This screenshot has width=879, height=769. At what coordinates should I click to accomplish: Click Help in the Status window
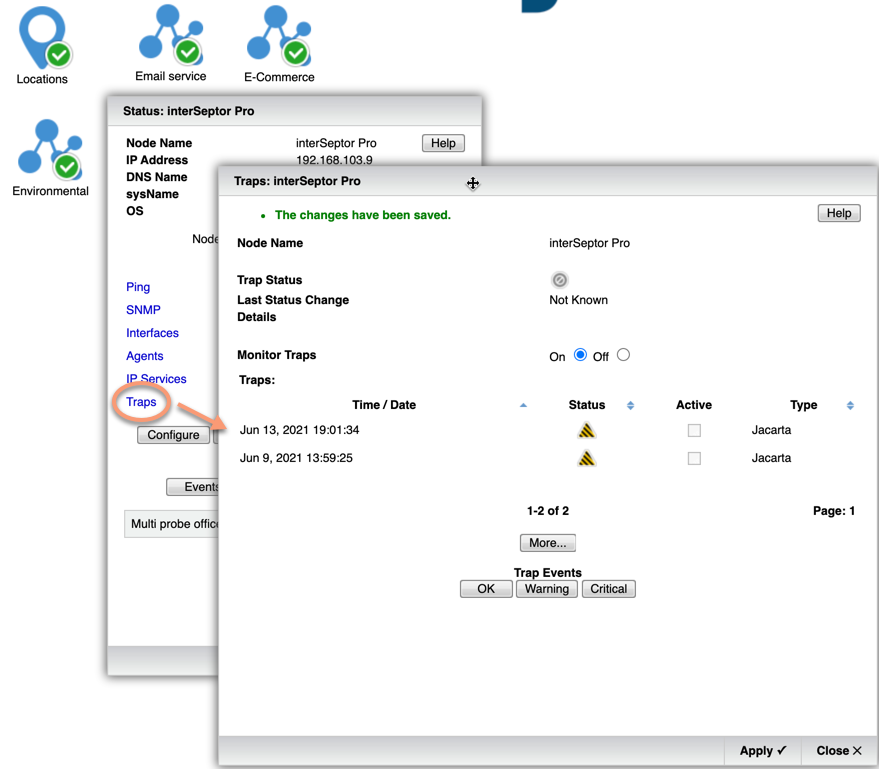pyautogui.click(x=443, y=143)
